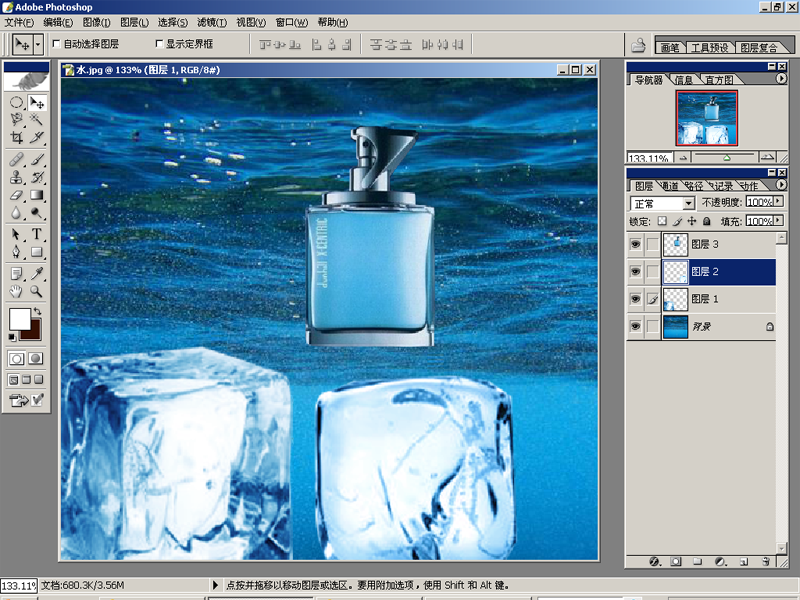800x600 pixels.
Task: Select the Clone Stamp tool
Action: point(16,177)
